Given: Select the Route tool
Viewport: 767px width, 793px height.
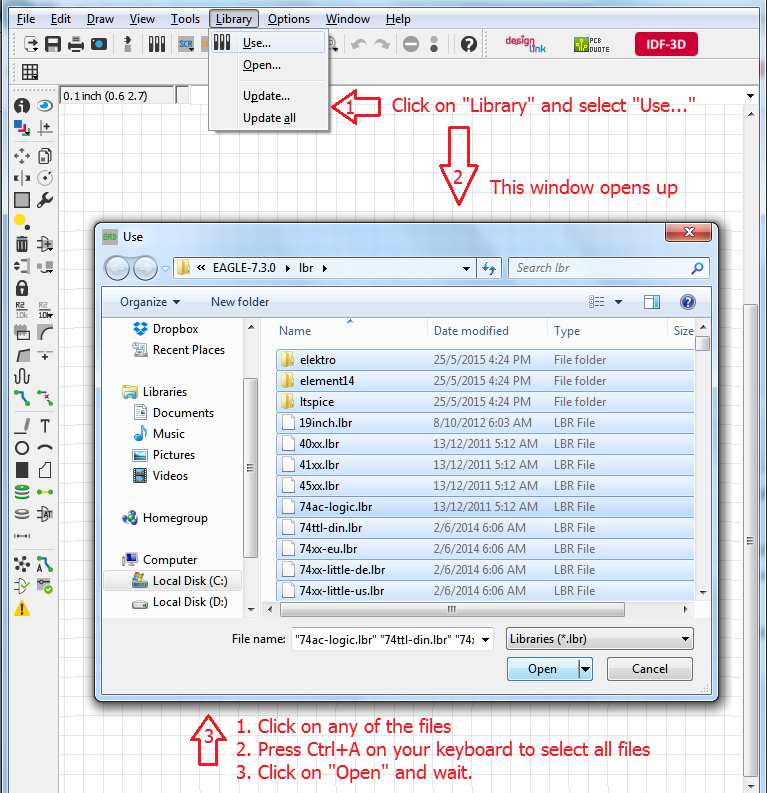Looking at the screenshot, I should coord(22,398).
